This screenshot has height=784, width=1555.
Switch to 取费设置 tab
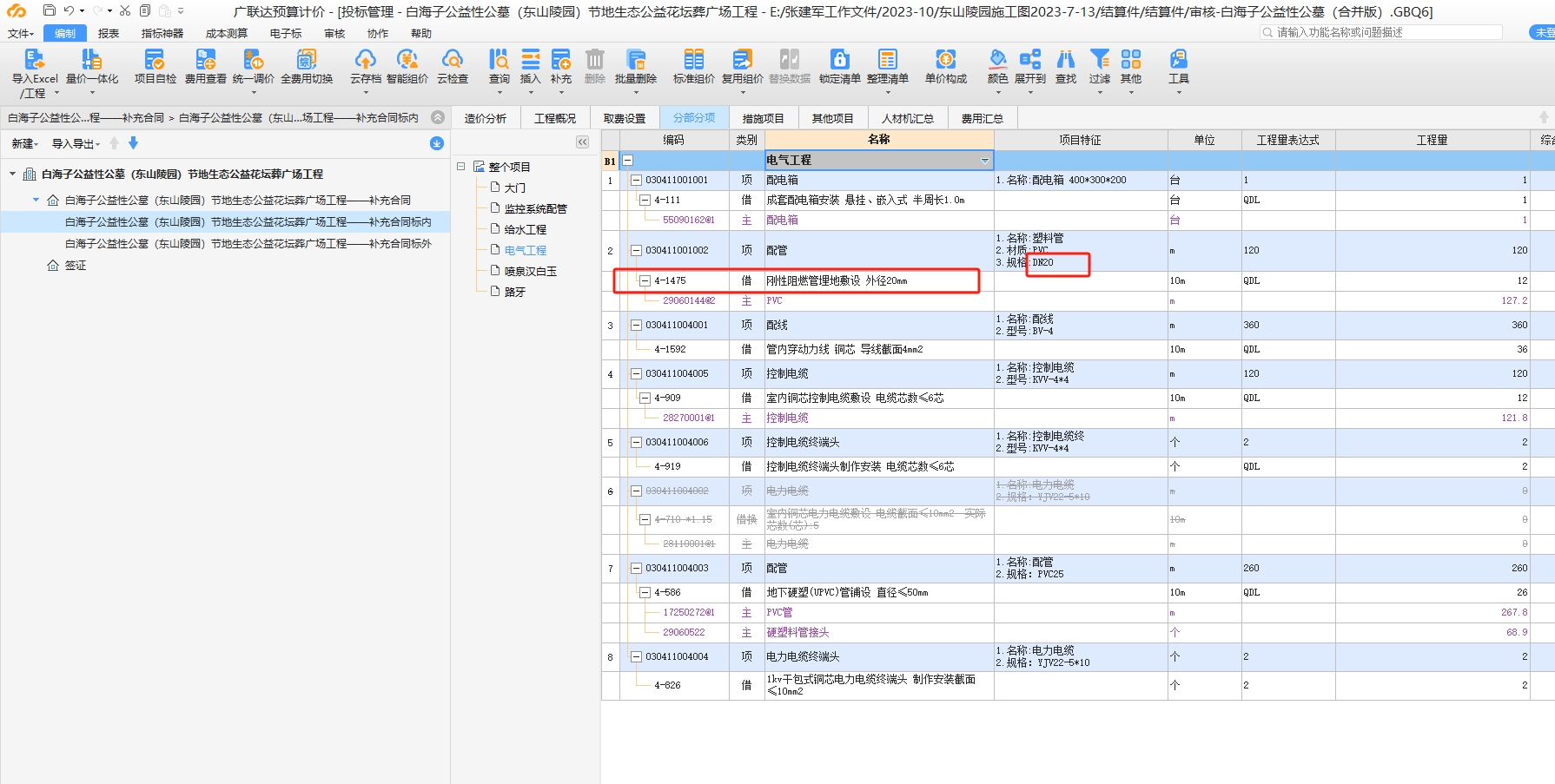(625, 118)
